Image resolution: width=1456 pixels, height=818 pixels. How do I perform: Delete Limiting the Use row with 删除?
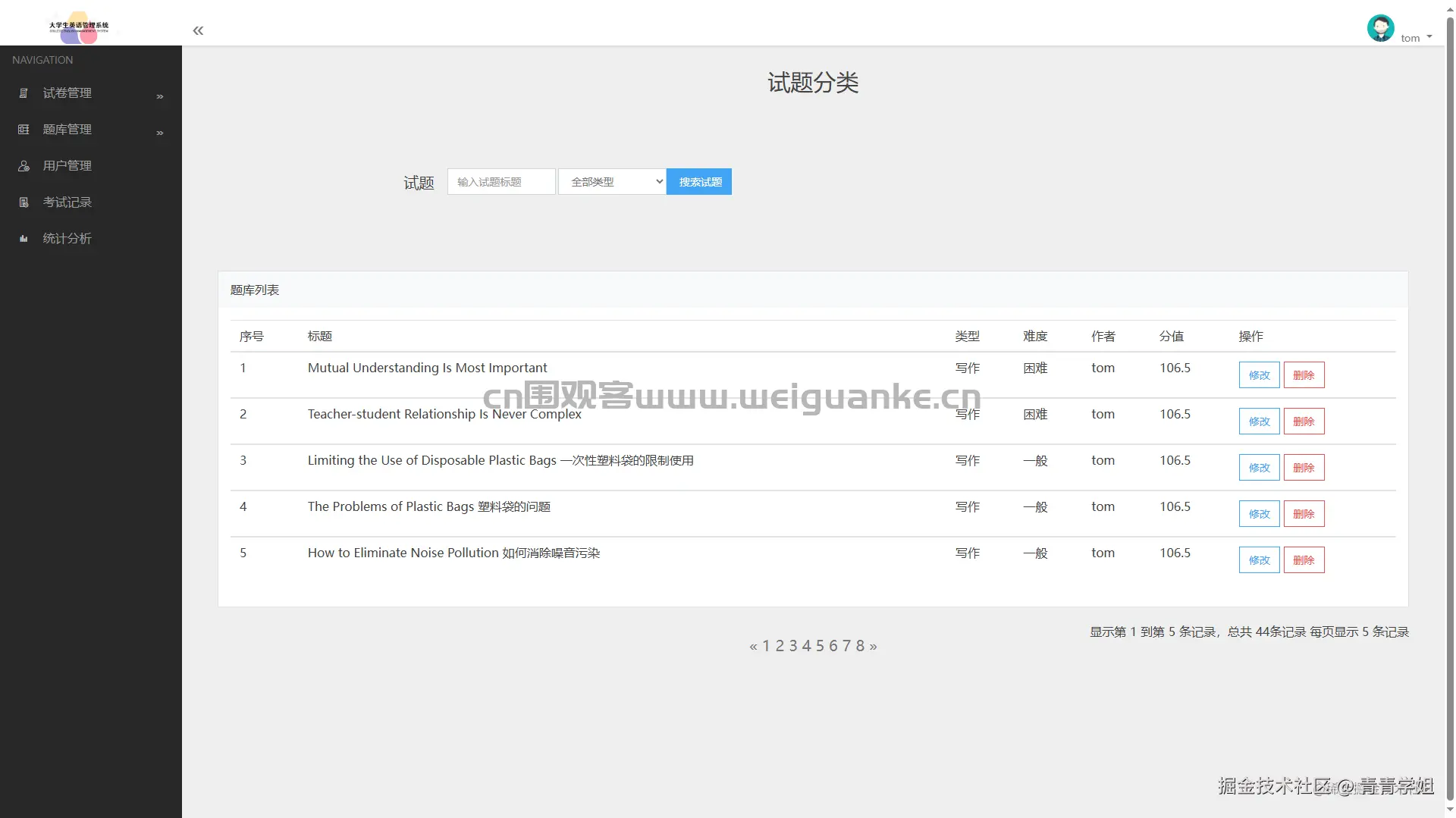point(1304,468)
